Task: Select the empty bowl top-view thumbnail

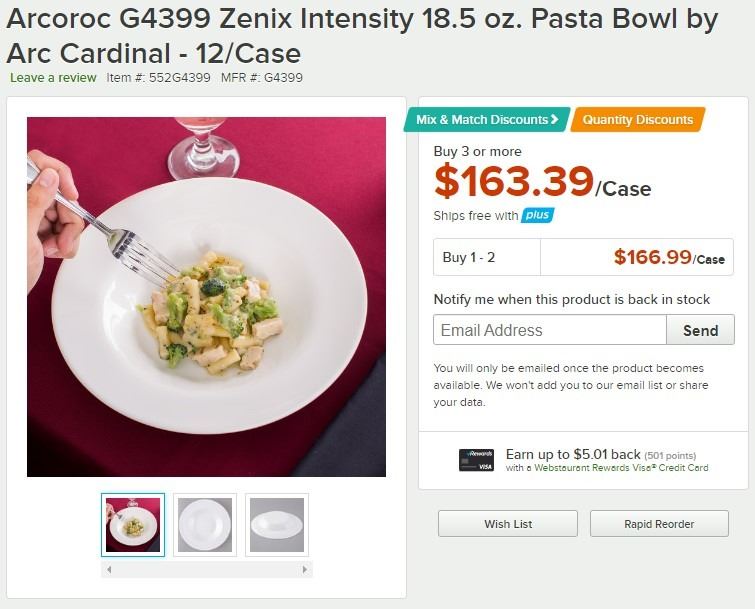Action: [x=205, y=524]
